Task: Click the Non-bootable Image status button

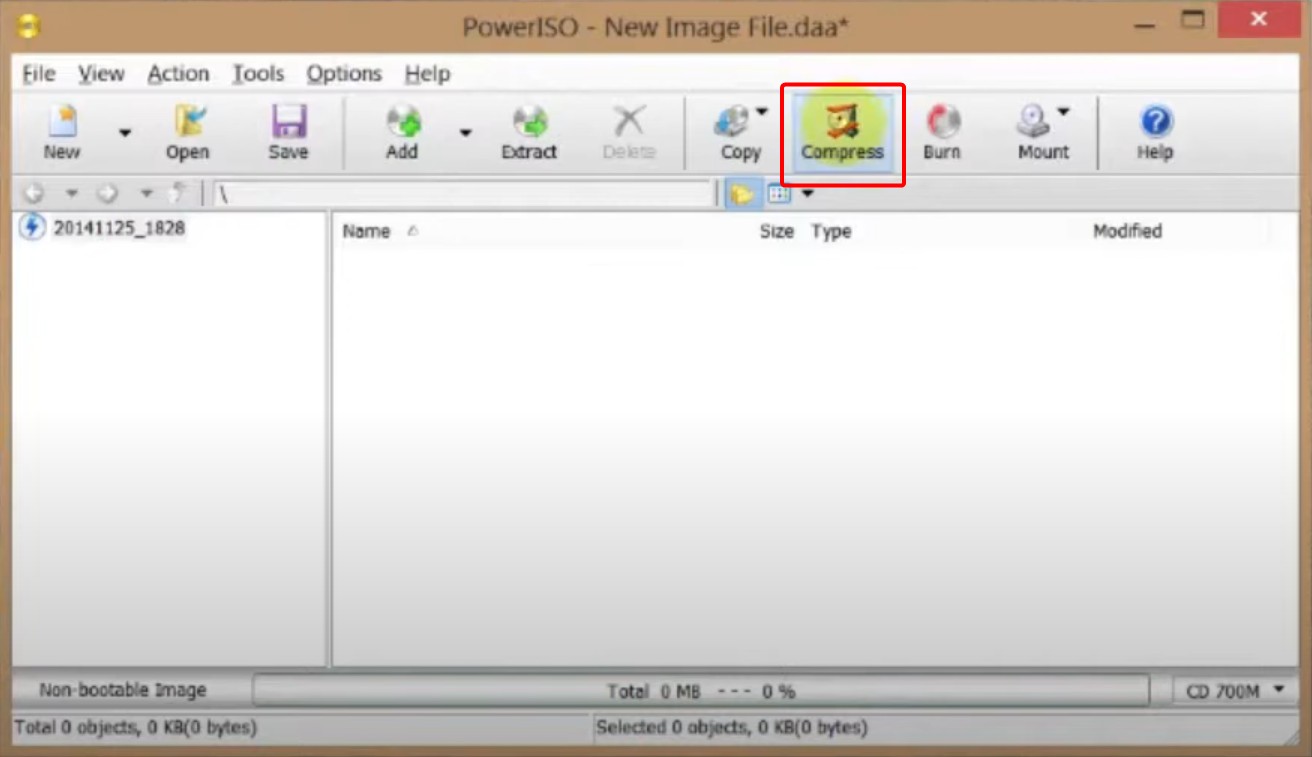Action: [123, 690]
